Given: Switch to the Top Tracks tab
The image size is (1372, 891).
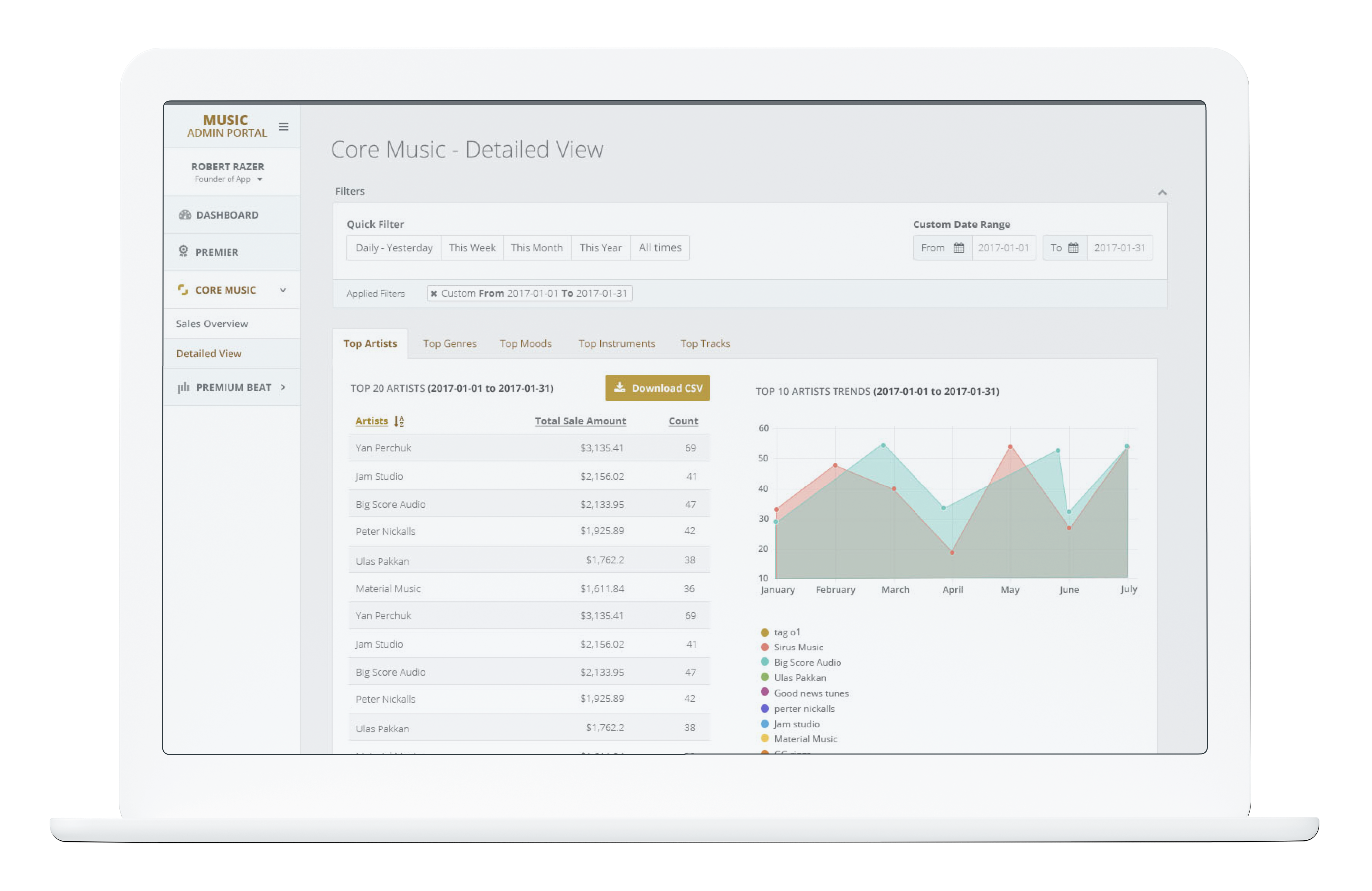Looking at the screenshot, I should [x=704, y=344].
